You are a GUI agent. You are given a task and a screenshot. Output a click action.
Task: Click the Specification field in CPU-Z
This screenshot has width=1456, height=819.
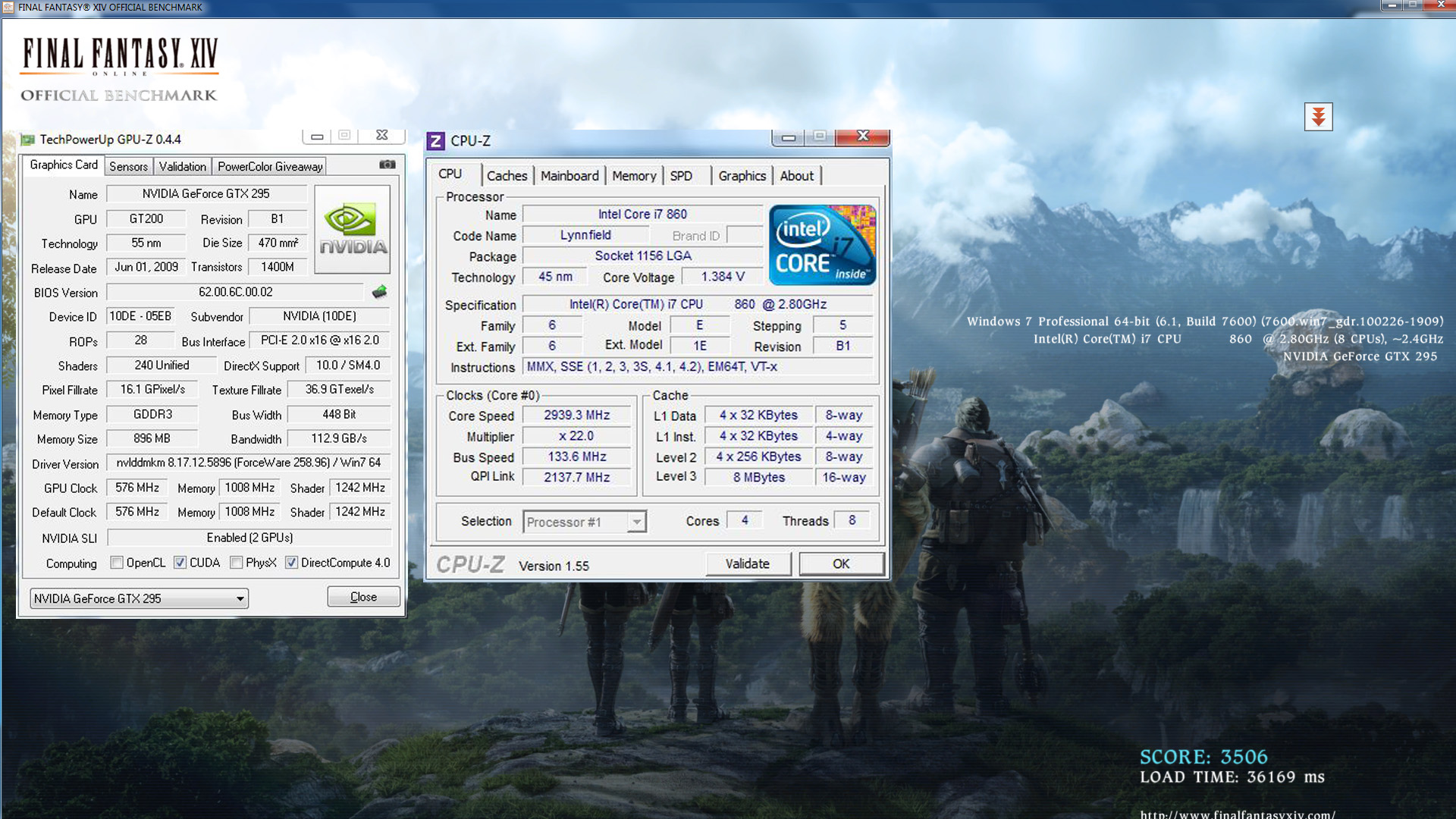tap(698, 304)
